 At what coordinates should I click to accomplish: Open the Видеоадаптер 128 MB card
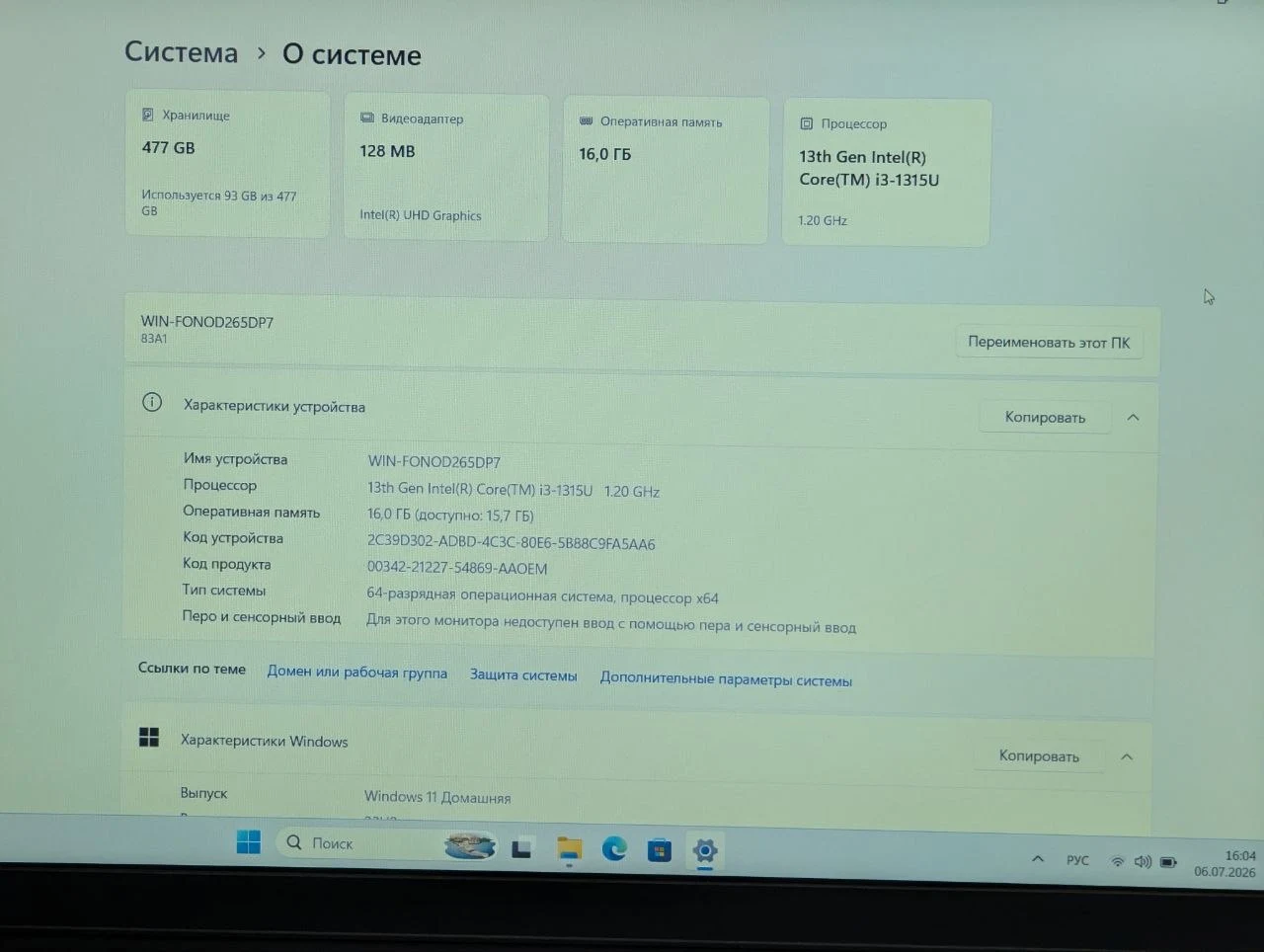pos(446,167)
